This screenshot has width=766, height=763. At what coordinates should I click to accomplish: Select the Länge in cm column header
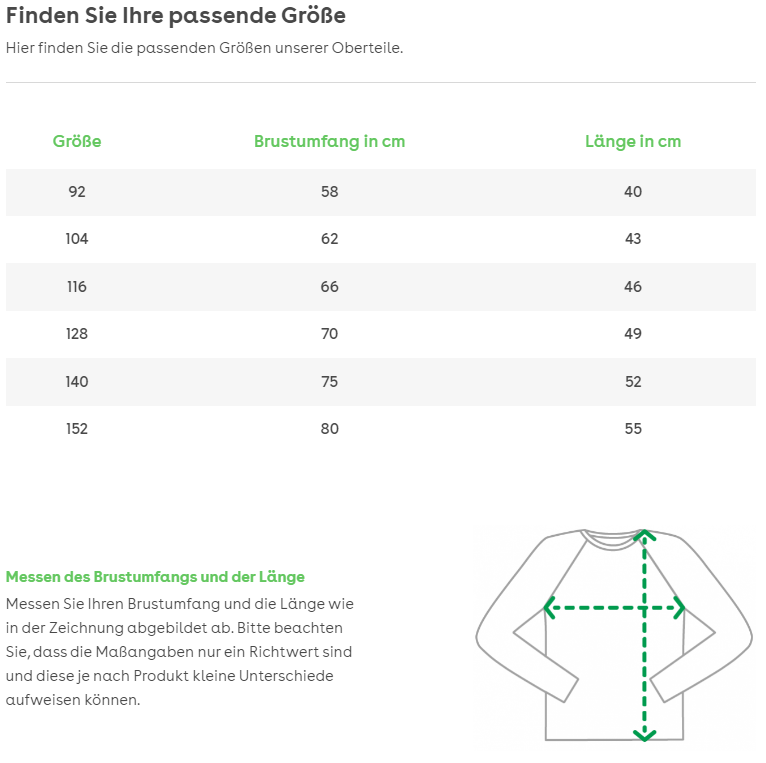632,141
